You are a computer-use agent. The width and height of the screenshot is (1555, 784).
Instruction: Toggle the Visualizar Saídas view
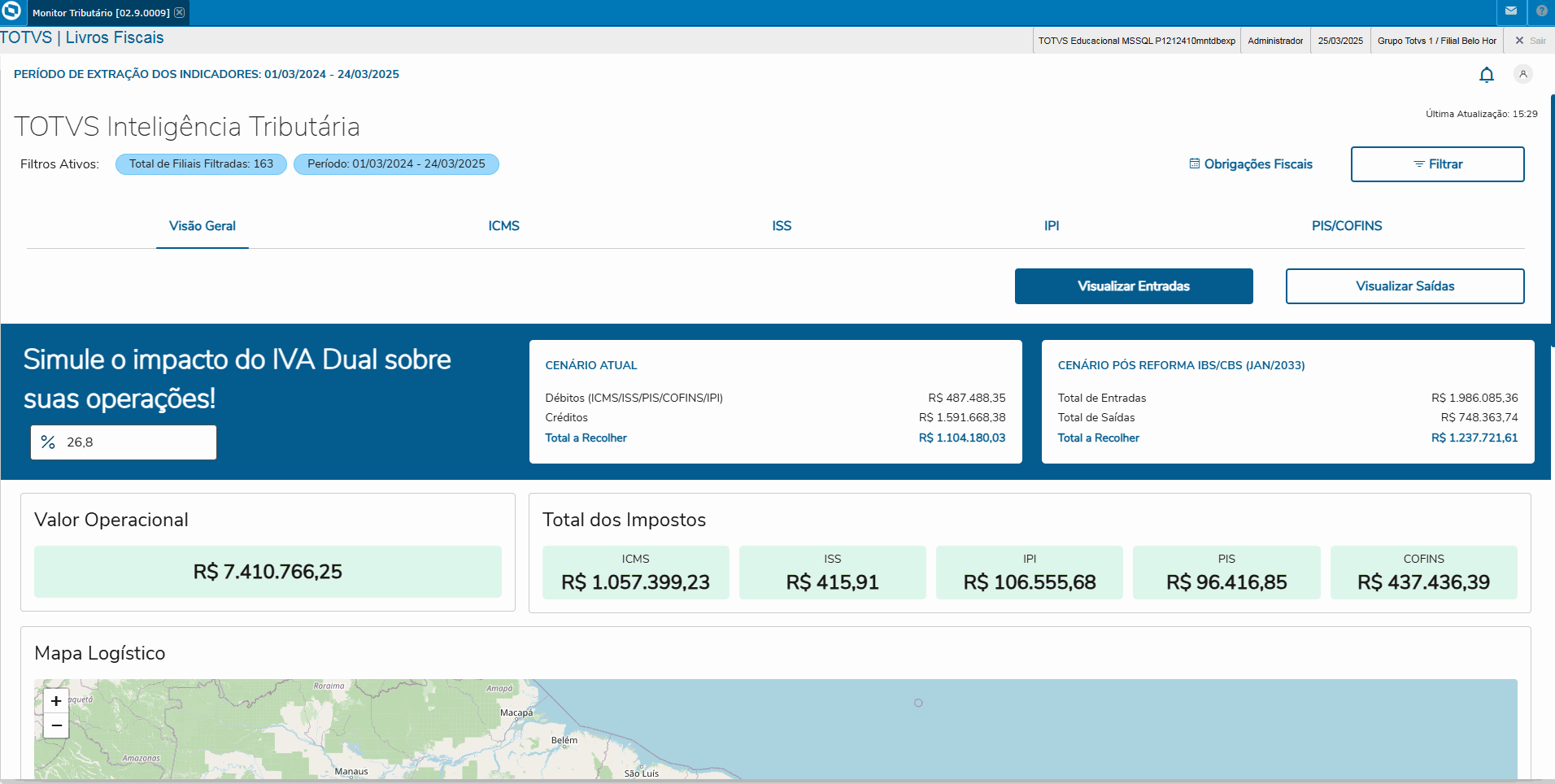[x=1405, y=286]
